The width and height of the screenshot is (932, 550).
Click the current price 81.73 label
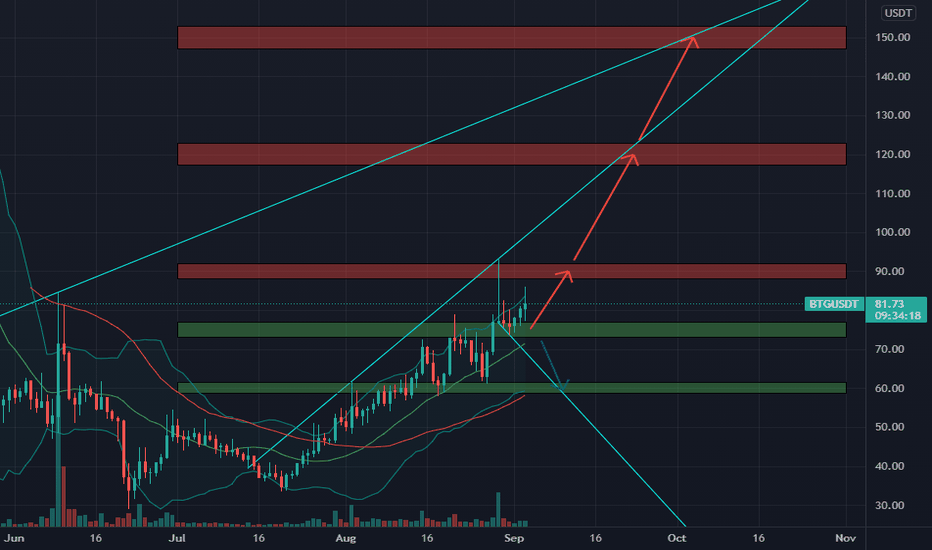[889, 304]
